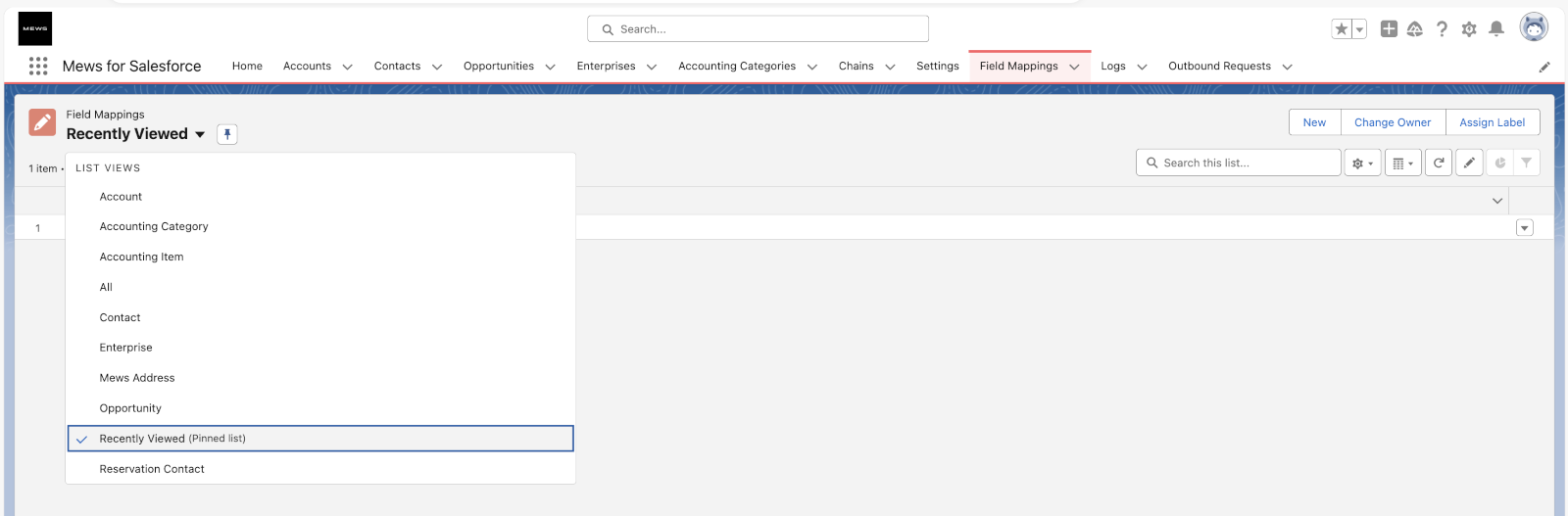The height and width of the screenshot is (516, 1568).
Task: Go to the Outbound Requests tab
Action: tap(1219, 67)
